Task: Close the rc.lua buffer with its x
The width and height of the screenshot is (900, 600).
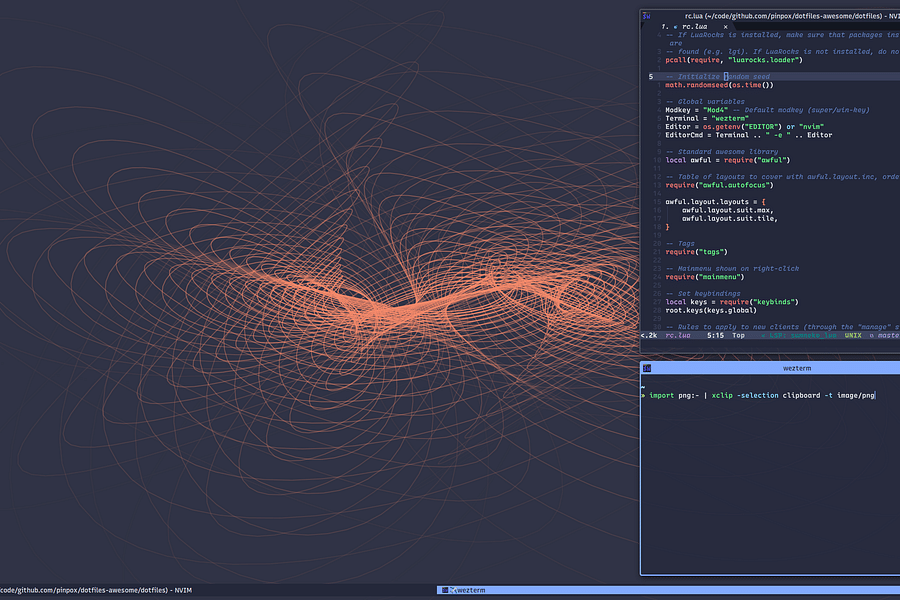Action: pos(724,25)
